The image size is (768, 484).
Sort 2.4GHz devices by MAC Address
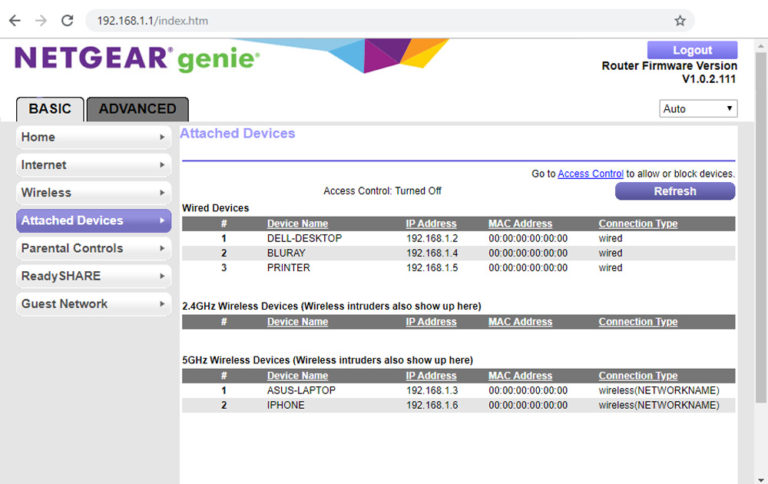520,322
